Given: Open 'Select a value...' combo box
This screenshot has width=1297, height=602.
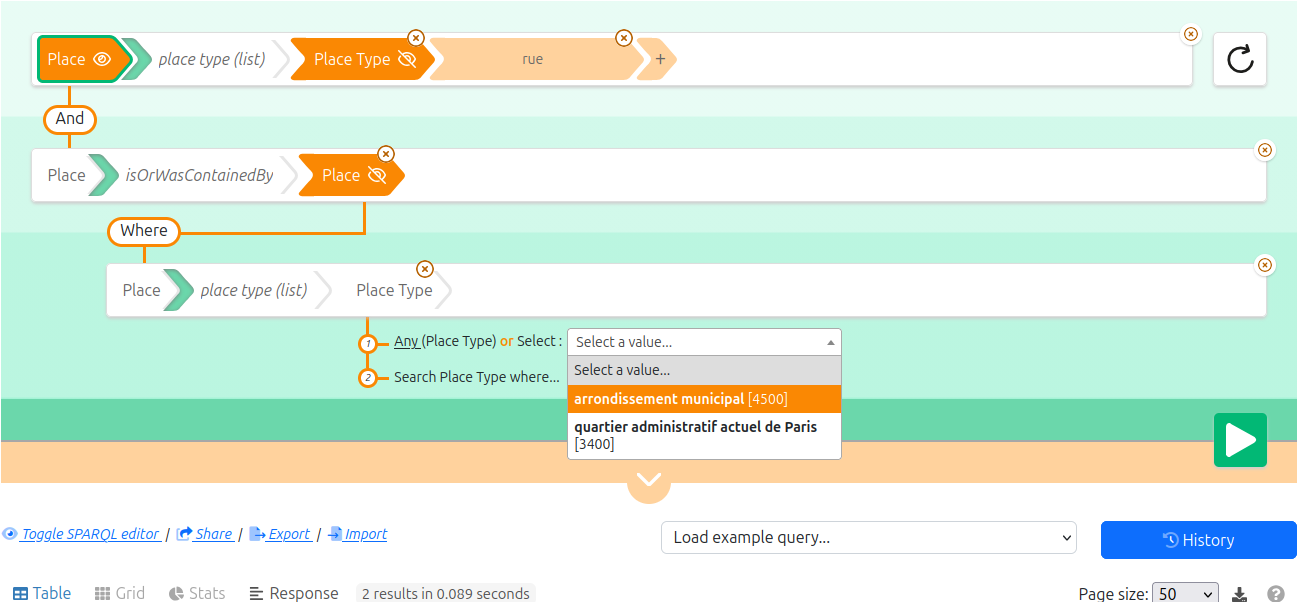Looking at the screenshot, I should pyautogui.click(x=704, y=342).
